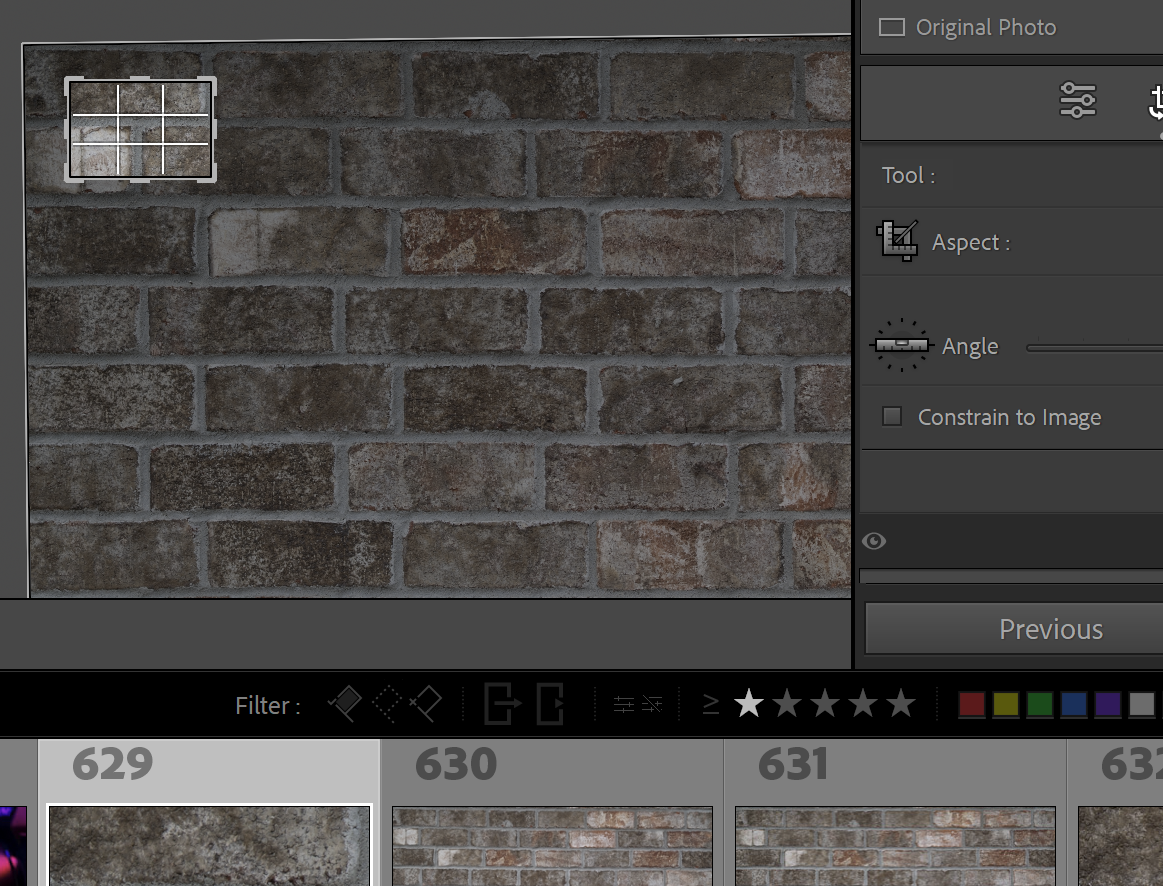Select the Crop Frame tool beside Aspect
The image size is (1163, 886).
coord(897,241)
